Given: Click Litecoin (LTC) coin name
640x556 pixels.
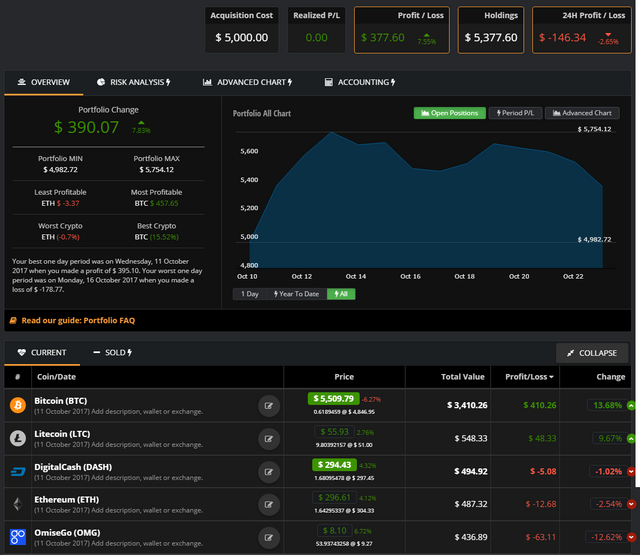Looking at the screenshot, I should click(62, 434).
